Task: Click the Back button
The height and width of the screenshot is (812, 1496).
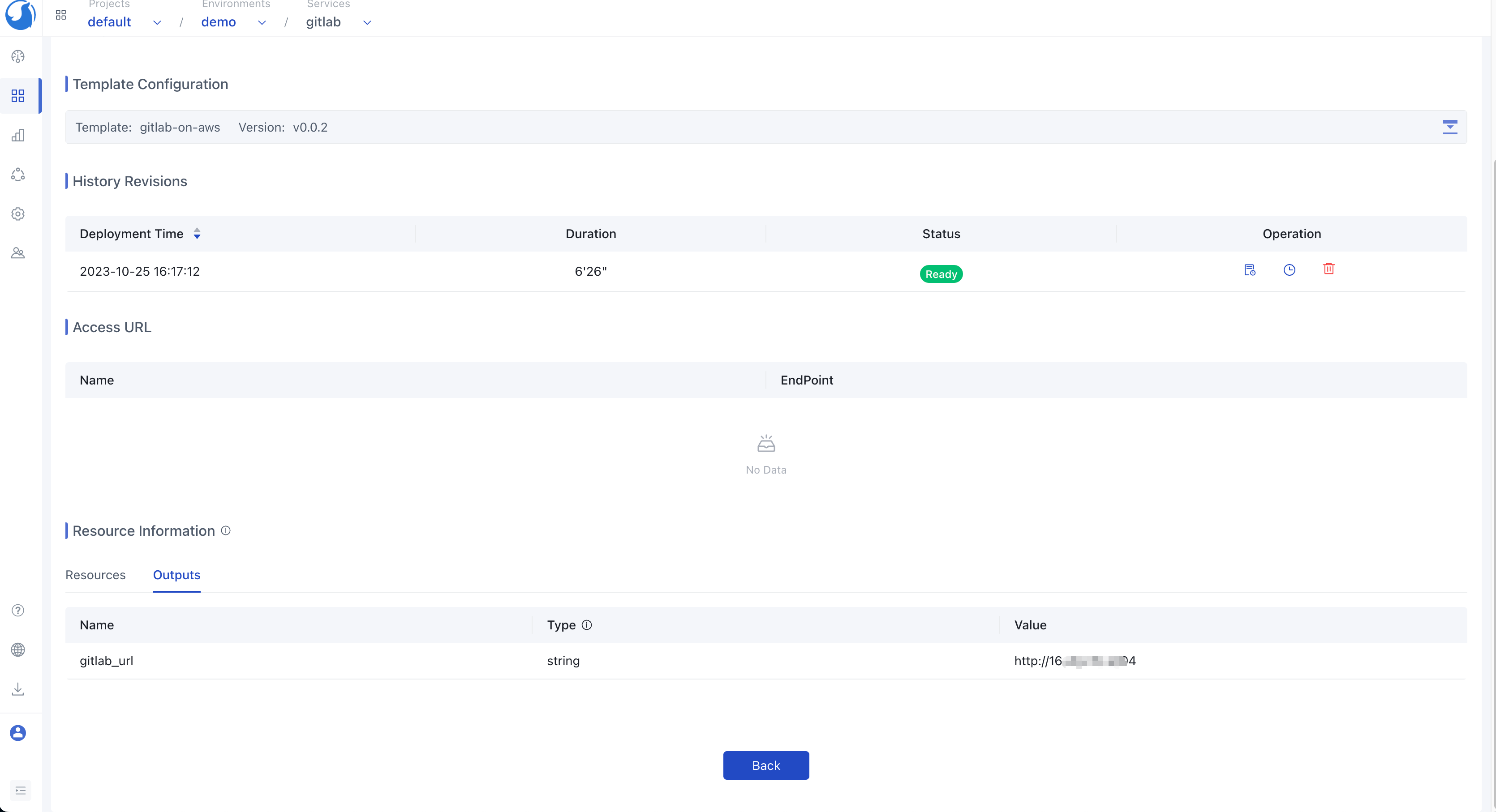Action: coord(765,765)
